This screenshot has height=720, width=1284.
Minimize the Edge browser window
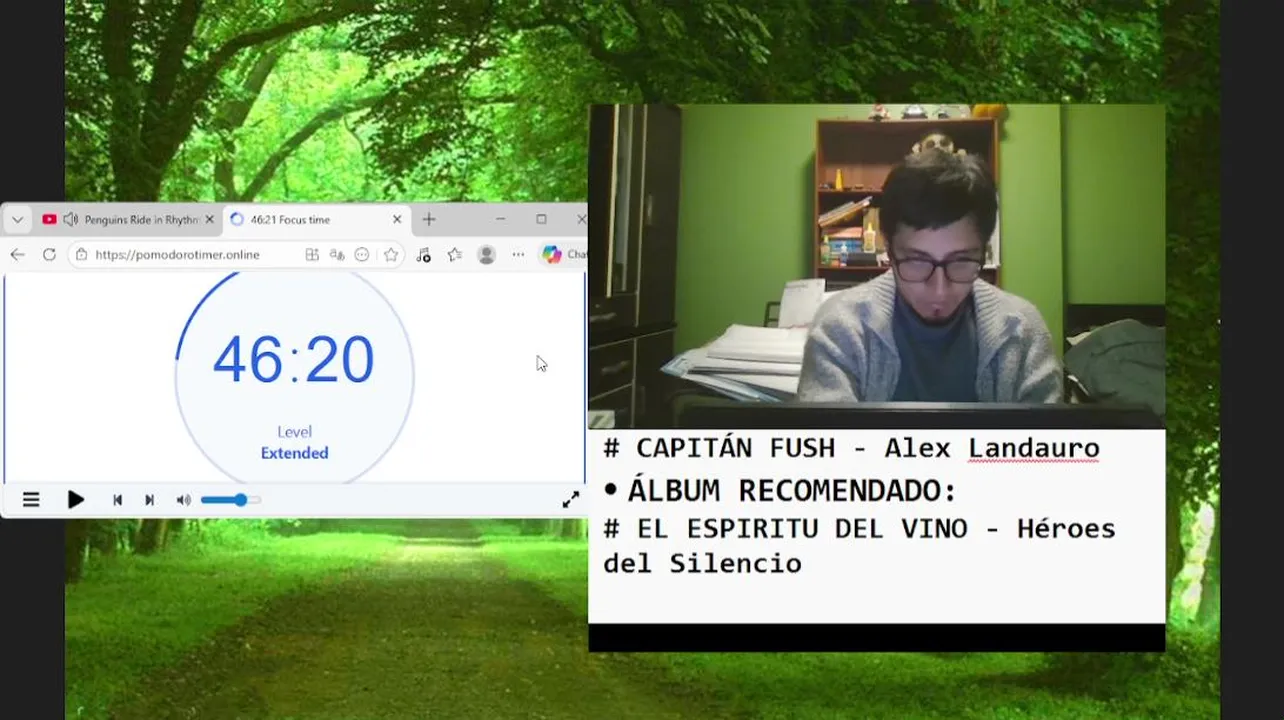(x=500, y=220)
